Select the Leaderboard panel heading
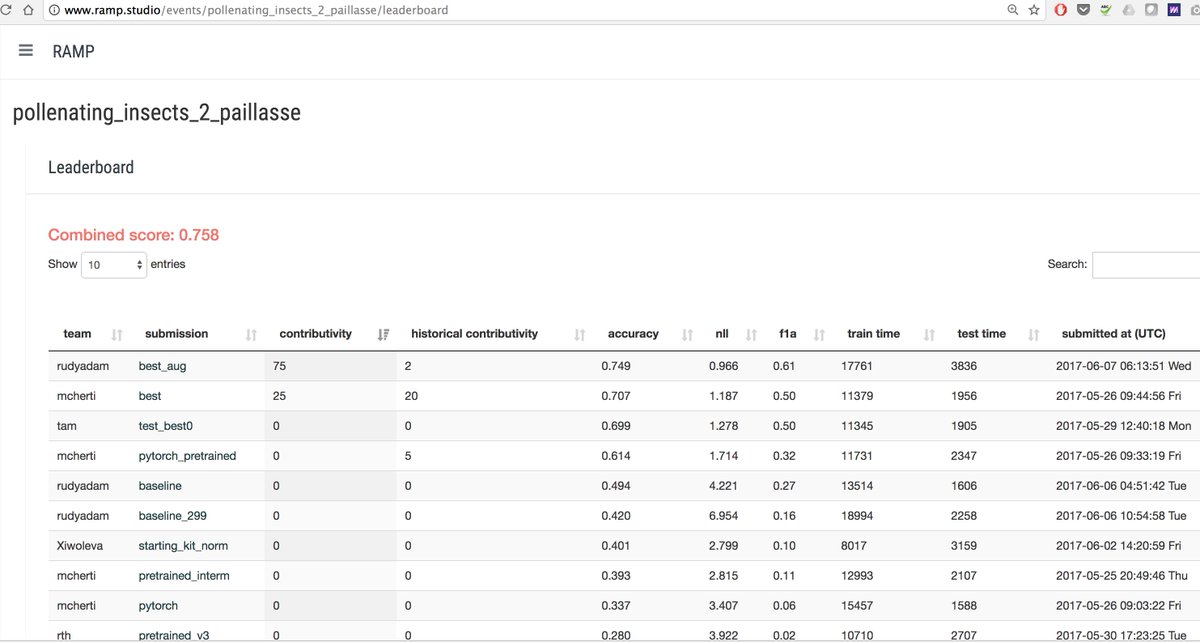This screenshot has height=642, width=1200. pyautogui.click(x=91, y=168)
